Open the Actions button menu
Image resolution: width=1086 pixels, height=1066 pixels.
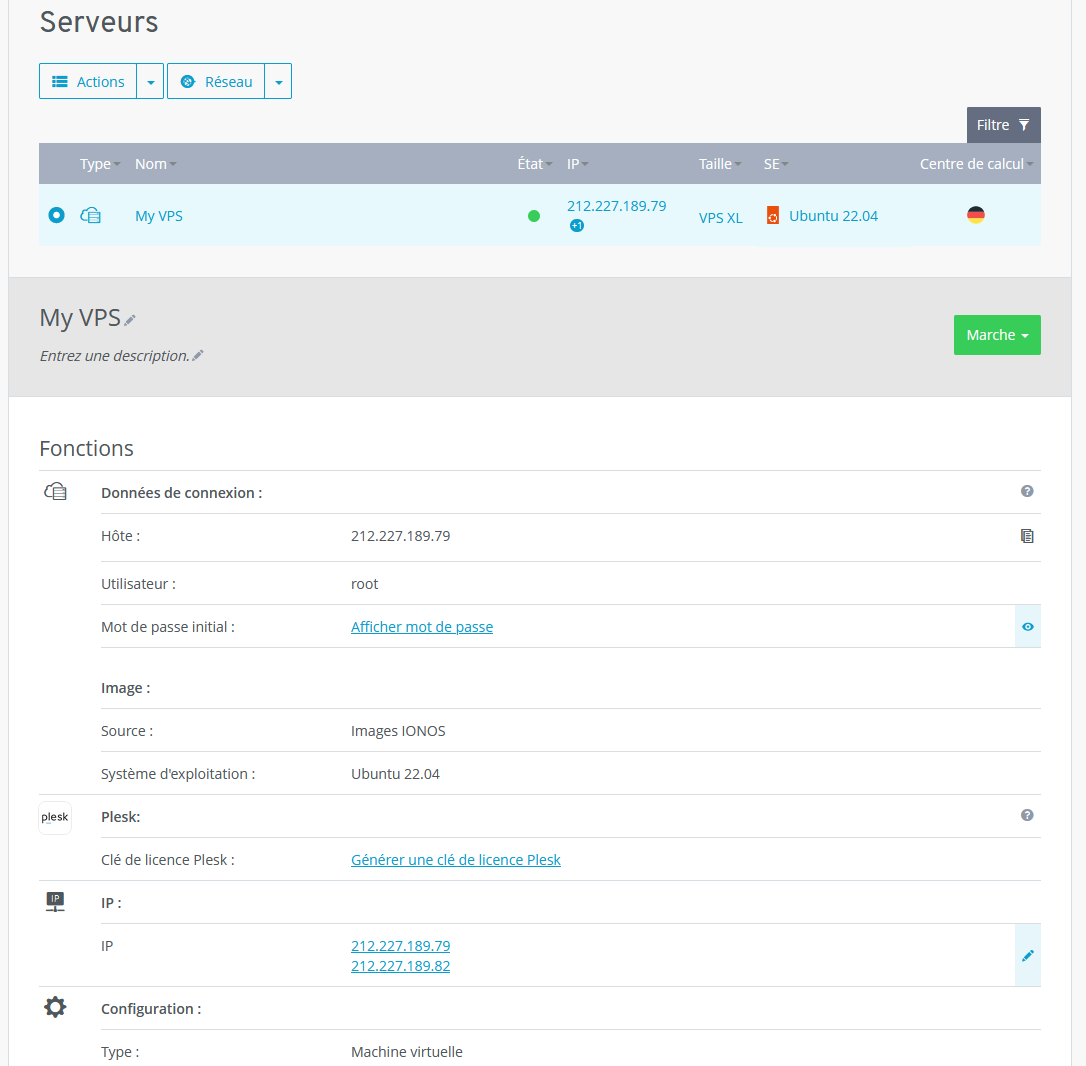(x=88, y=81)
